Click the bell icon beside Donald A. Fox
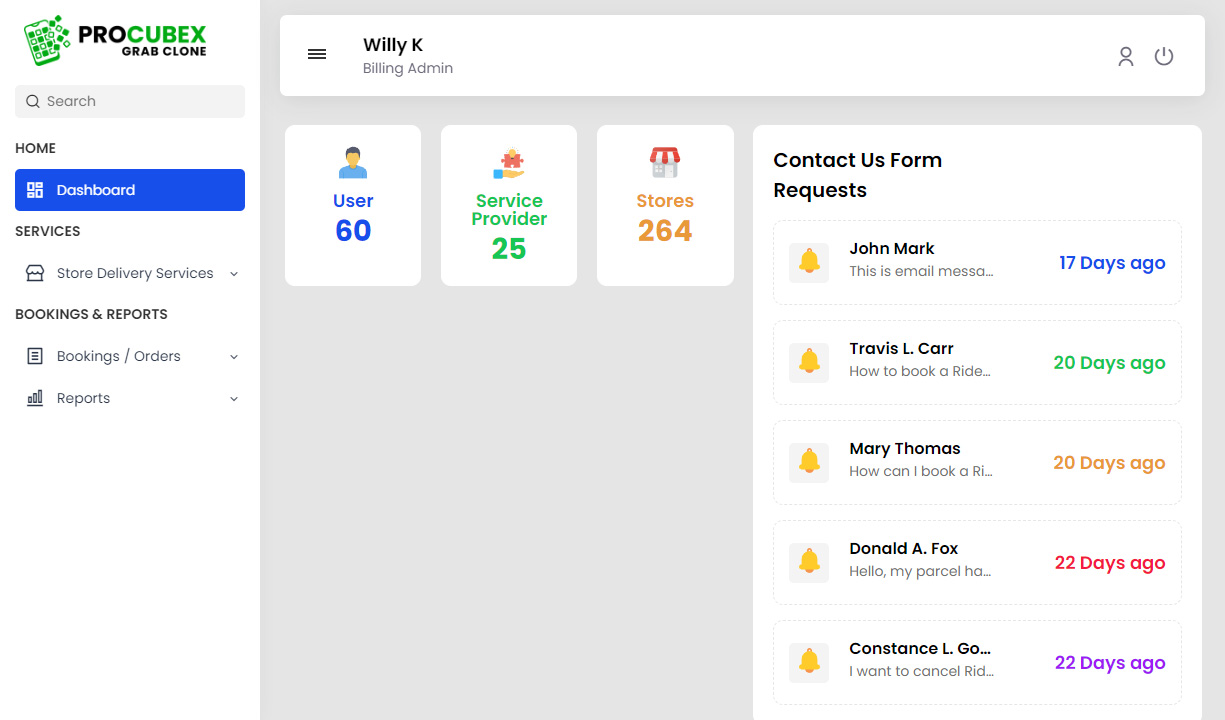 809,562
